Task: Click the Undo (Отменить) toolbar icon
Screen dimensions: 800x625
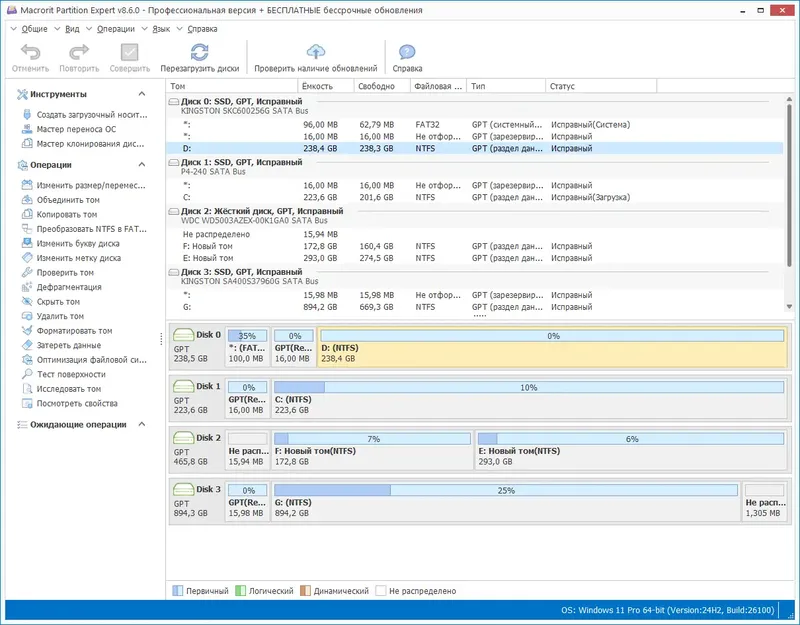Action: click(x=31, y=54)
